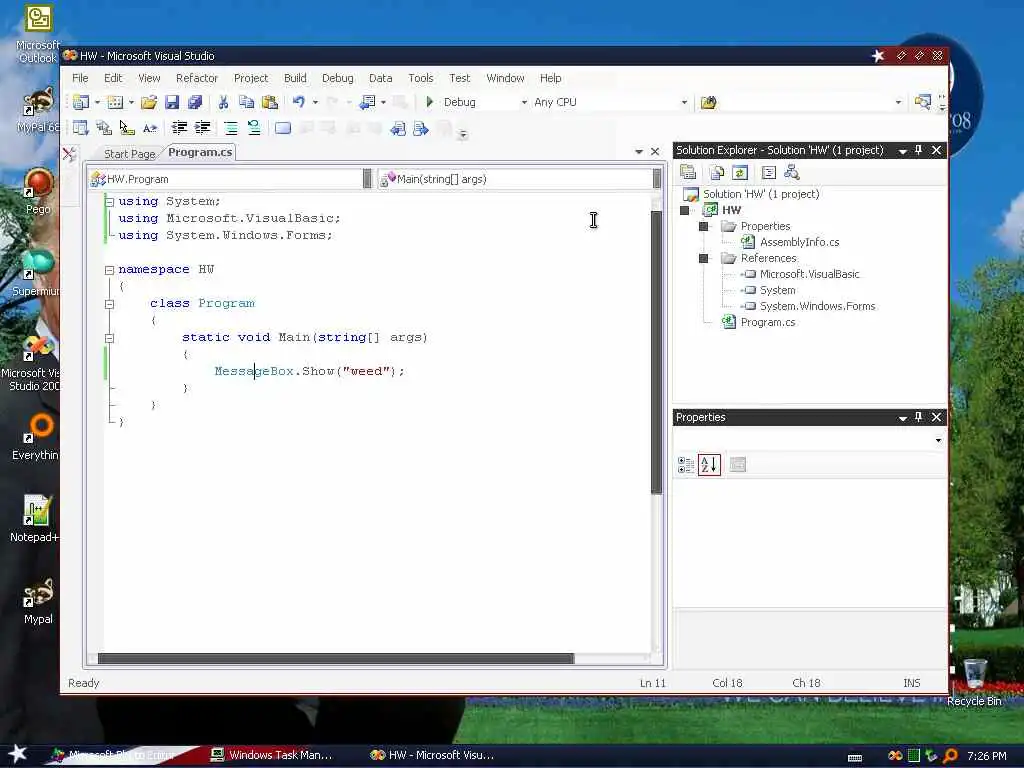The width and height of the screenshot is (1024, 768).
Task: Click View Code in Solution Explorer toolbar
Action: [x=769, y=172]
